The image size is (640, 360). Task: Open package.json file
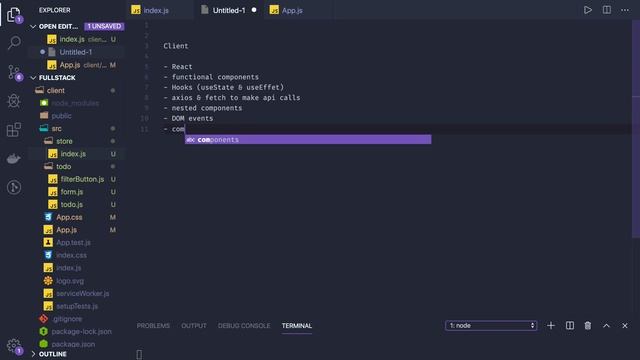[x=76, y=344]
